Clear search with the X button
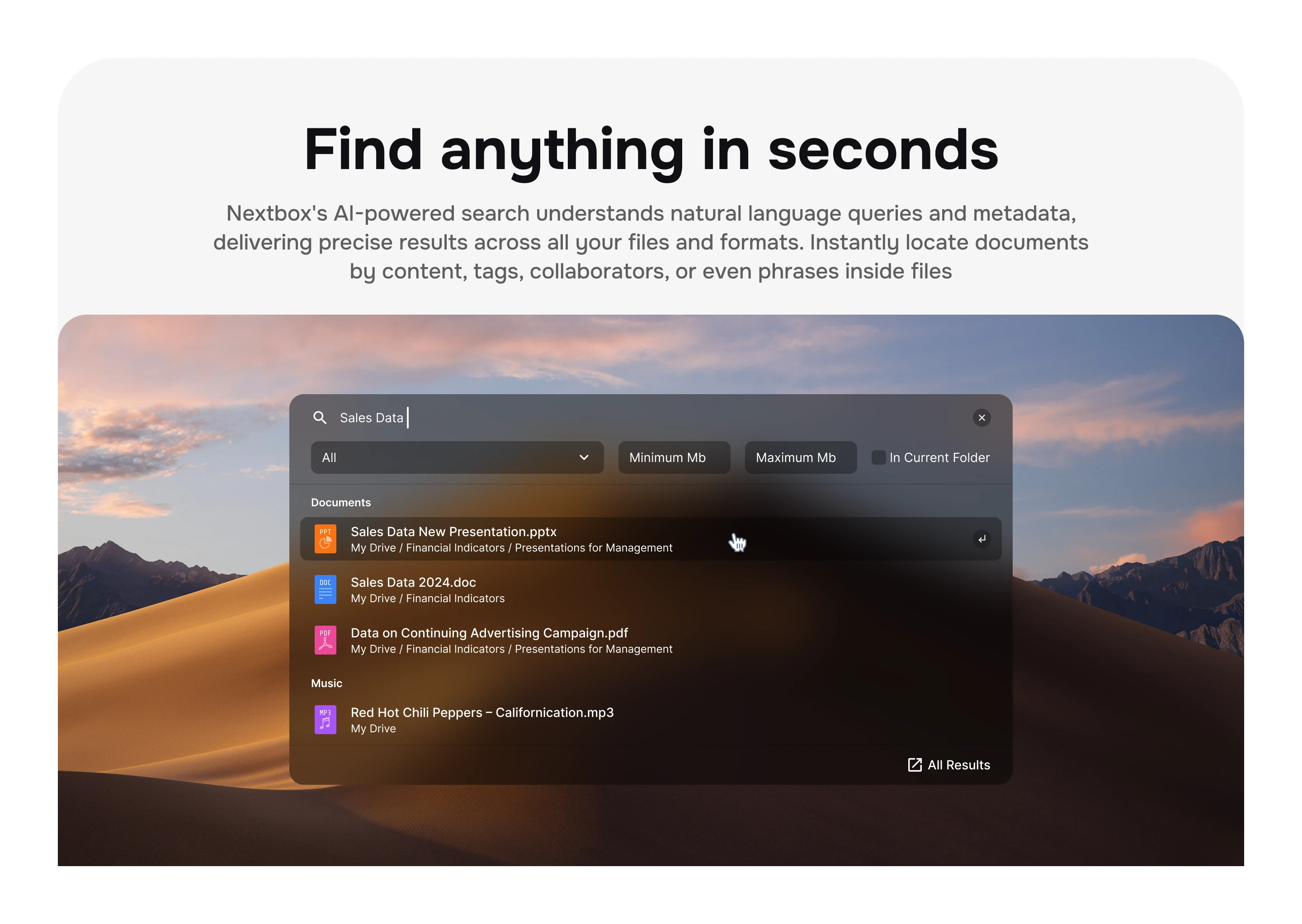Screen dimensions: 1302x924 click(x=981, y=418)
